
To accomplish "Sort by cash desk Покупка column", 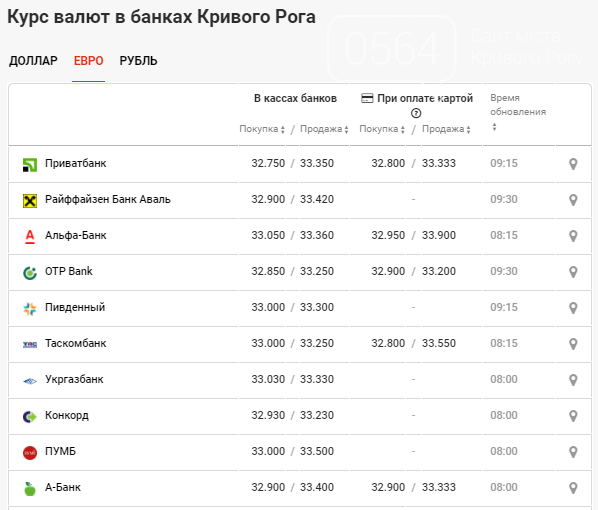I will pos(262,129).
